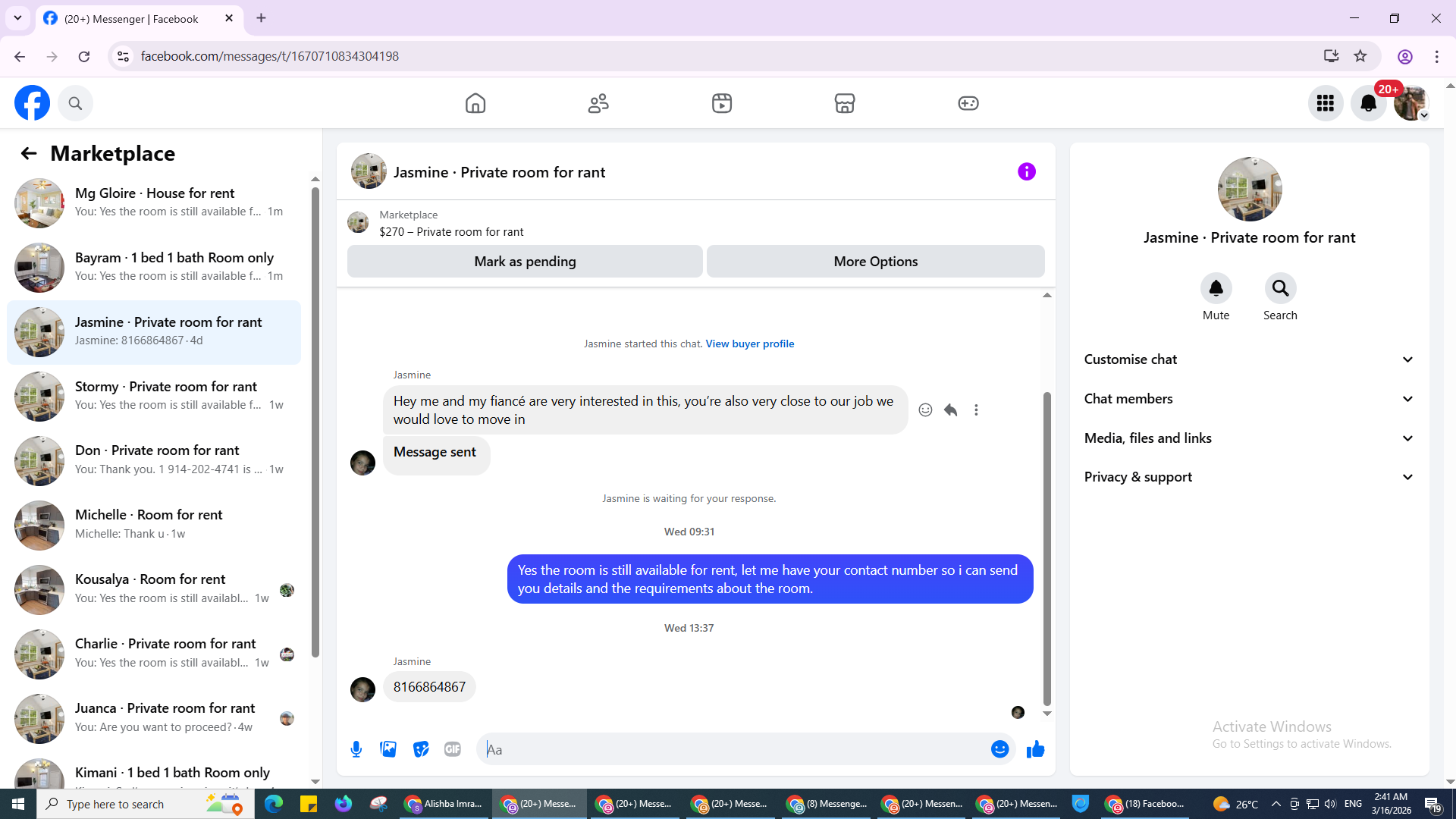This screenshot has height=819, width=1456.
Task: Open the emoji picker in message box
Action: click(x=999, y=749)
